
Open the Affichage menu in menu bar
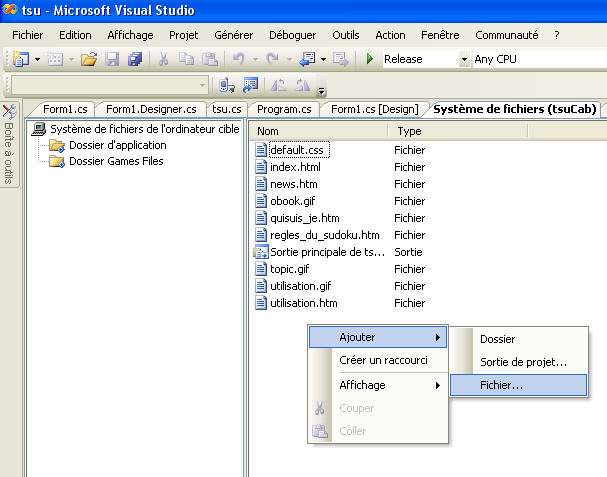point(130,35)
